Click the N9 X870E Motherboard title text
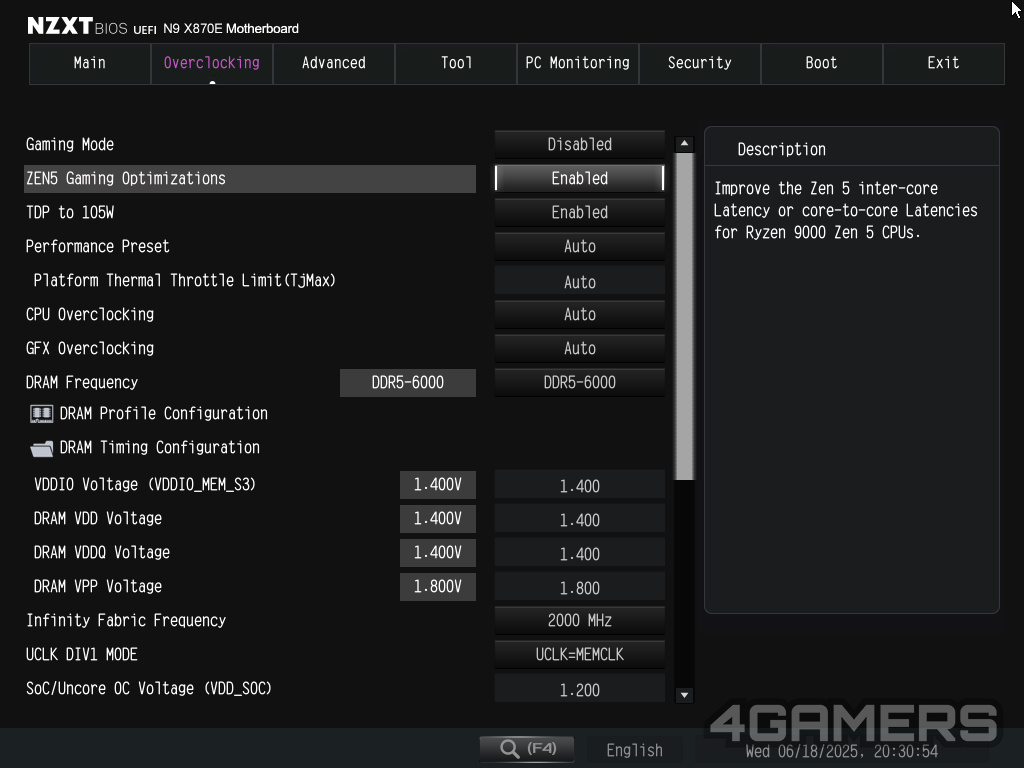Image resolution: width=1024 pixels, height=768 pixels. 231,29
